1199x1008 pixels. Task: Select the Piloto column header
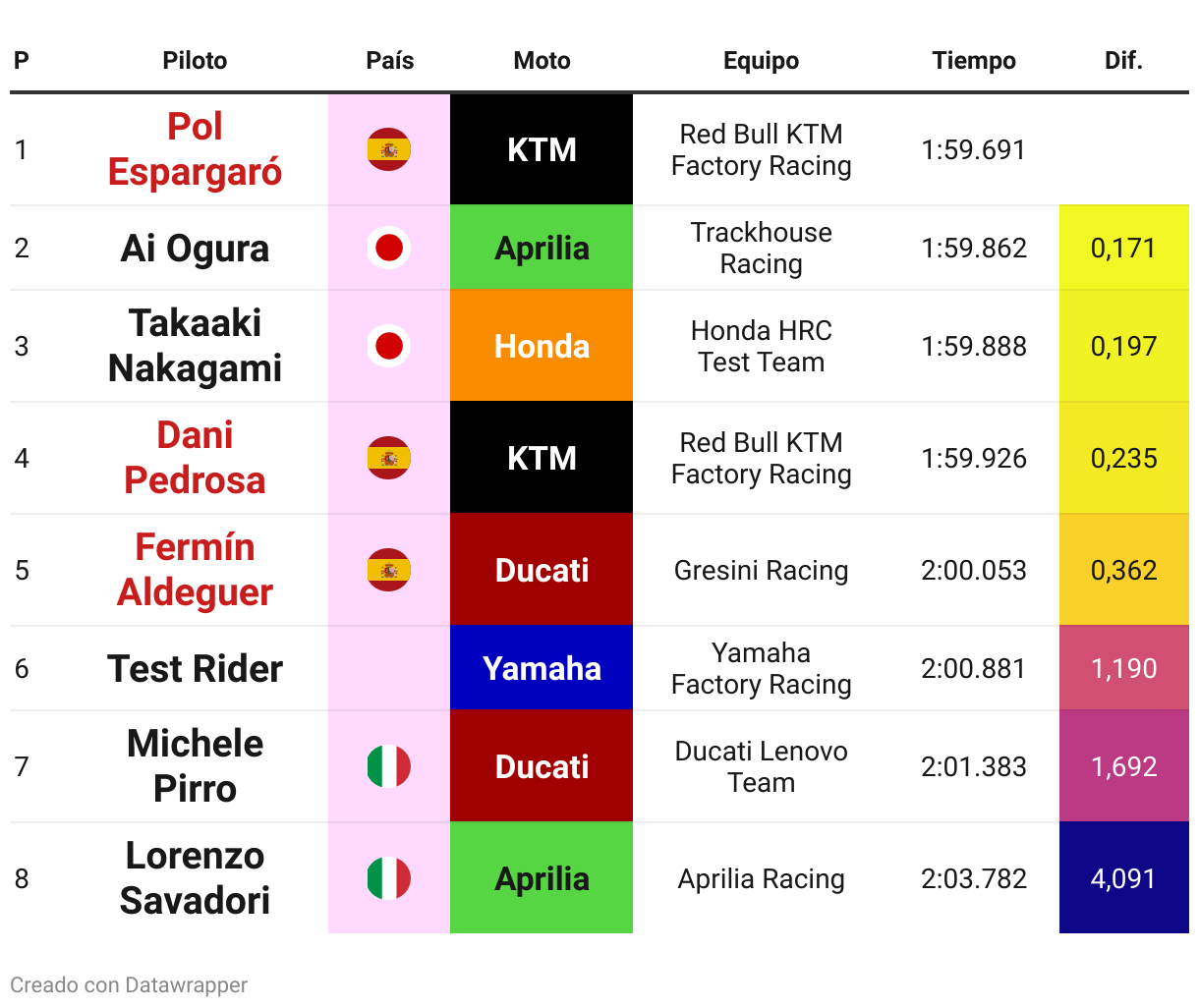point(195,61)
